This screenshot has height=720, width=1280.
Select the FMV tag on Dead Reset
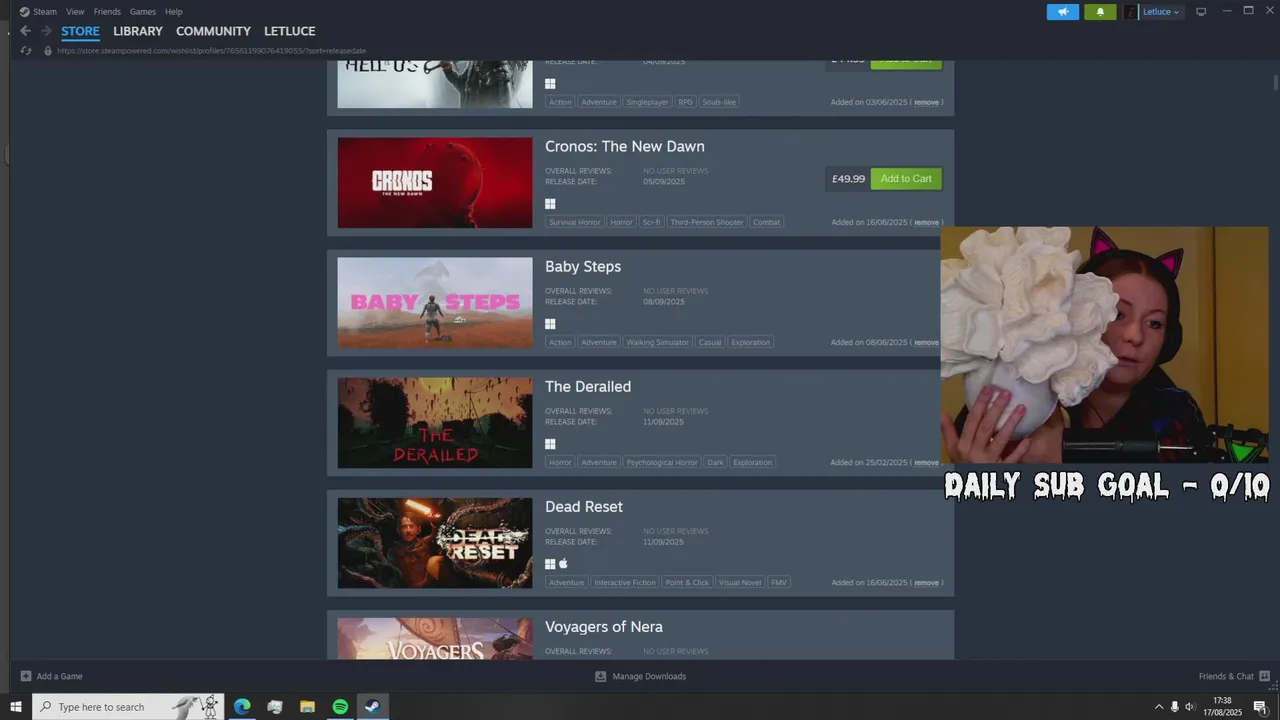click(779, 582)
